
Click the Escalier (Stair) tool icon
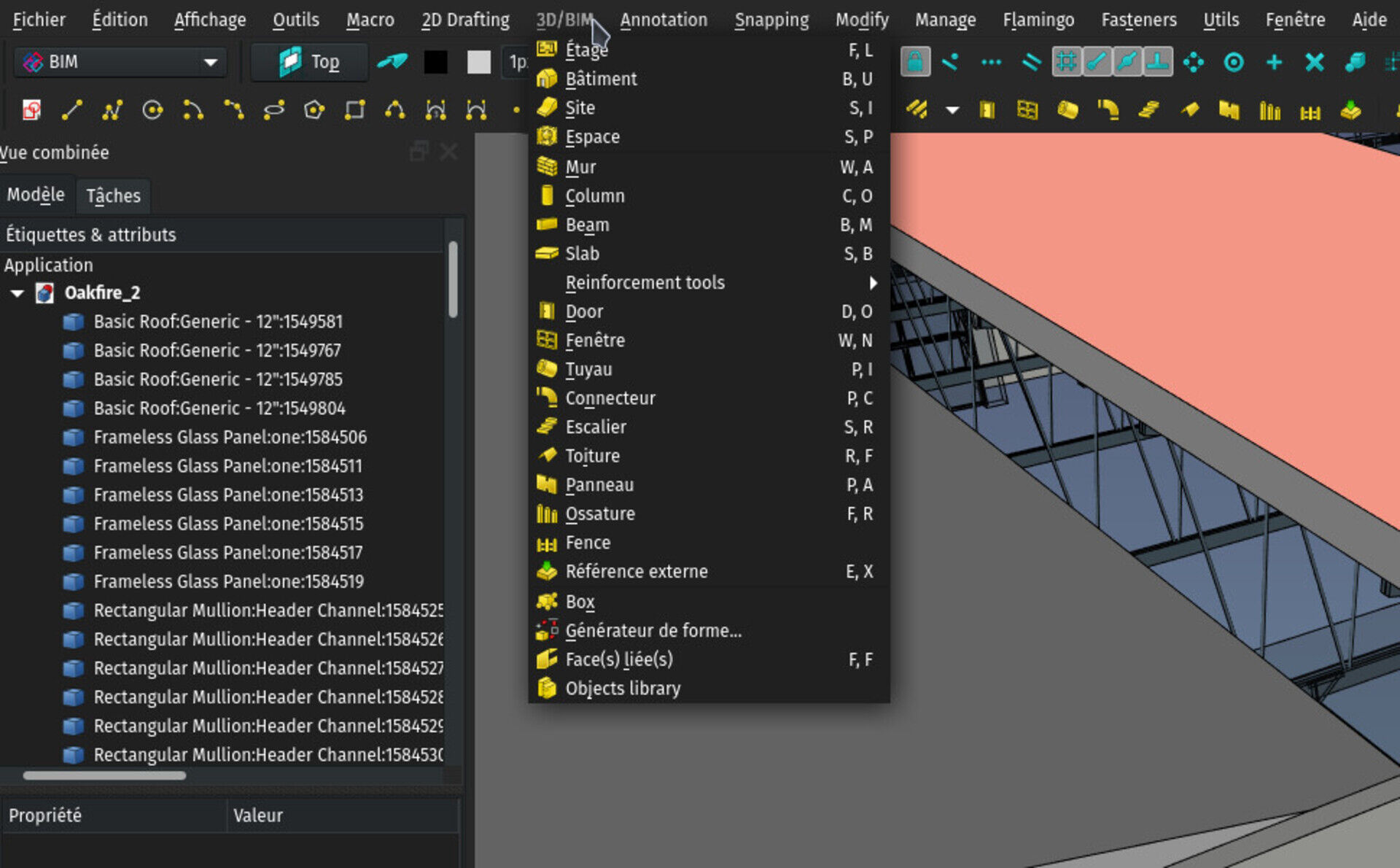coord(548,427)
